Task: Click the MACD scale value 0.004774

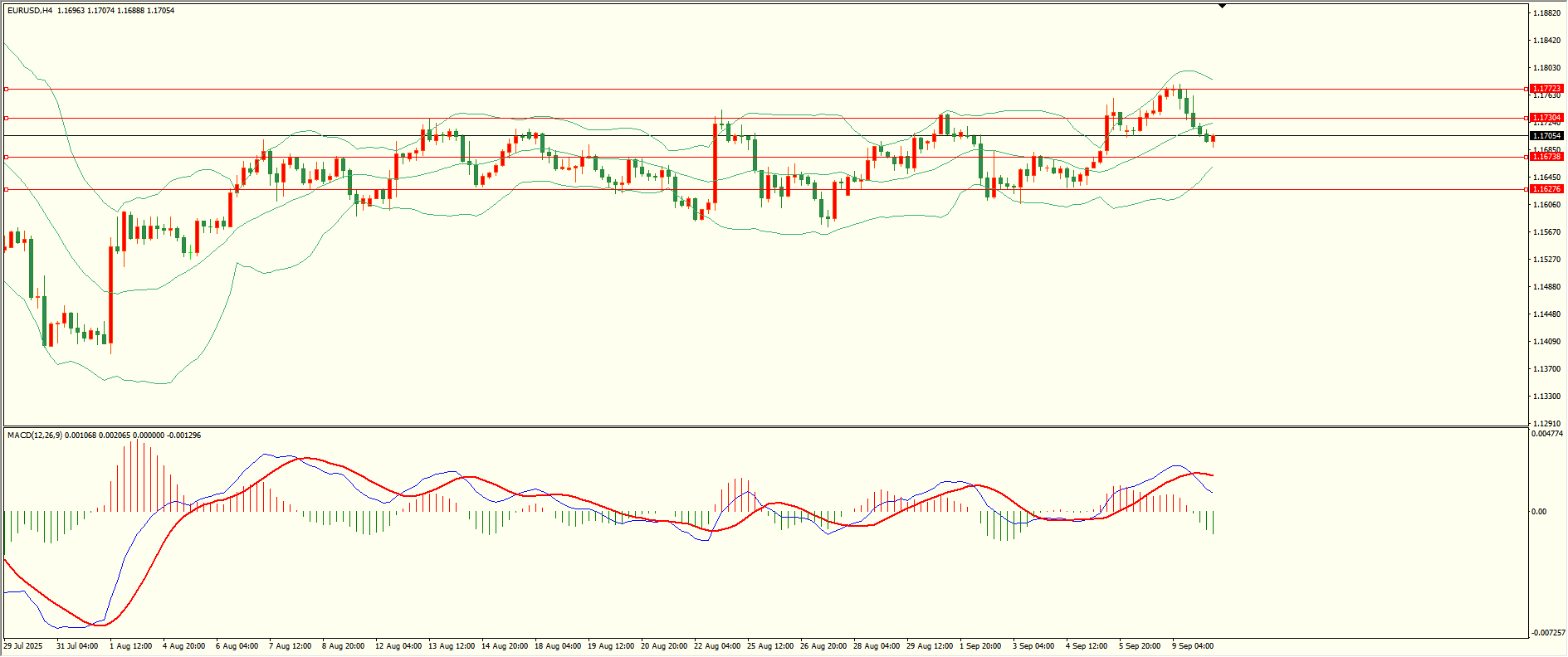Action: click(1548, 434)
